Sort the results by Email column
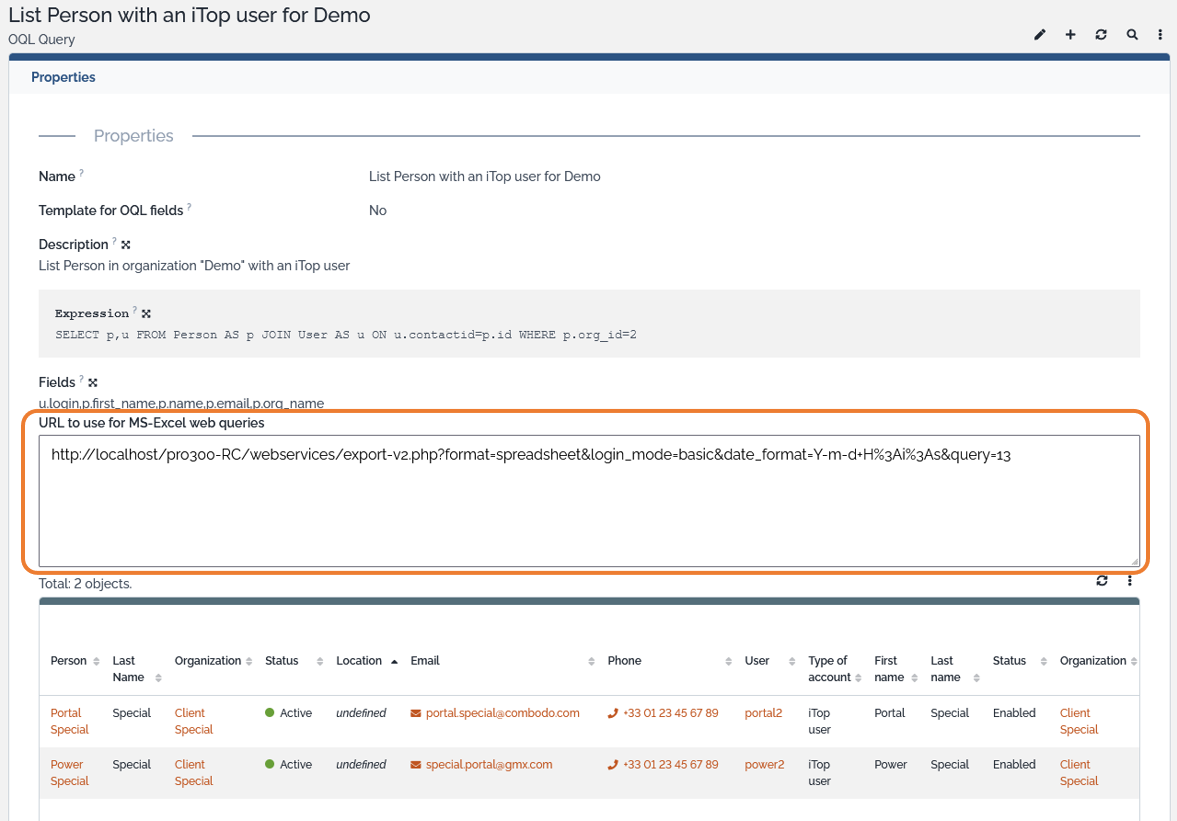This screenshot has height=821, width=1177. point(590,660)
